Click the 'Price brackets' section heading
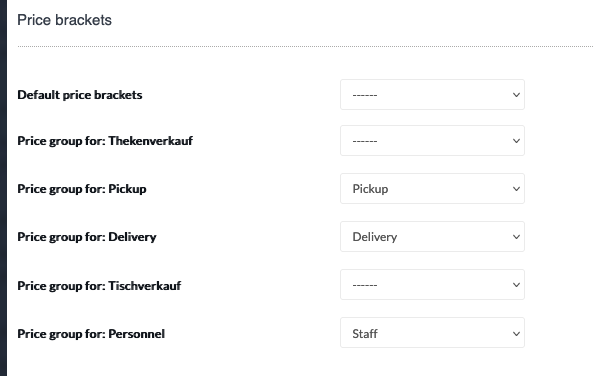The height and width of the screenshot is (376, 594). point(64,20)
